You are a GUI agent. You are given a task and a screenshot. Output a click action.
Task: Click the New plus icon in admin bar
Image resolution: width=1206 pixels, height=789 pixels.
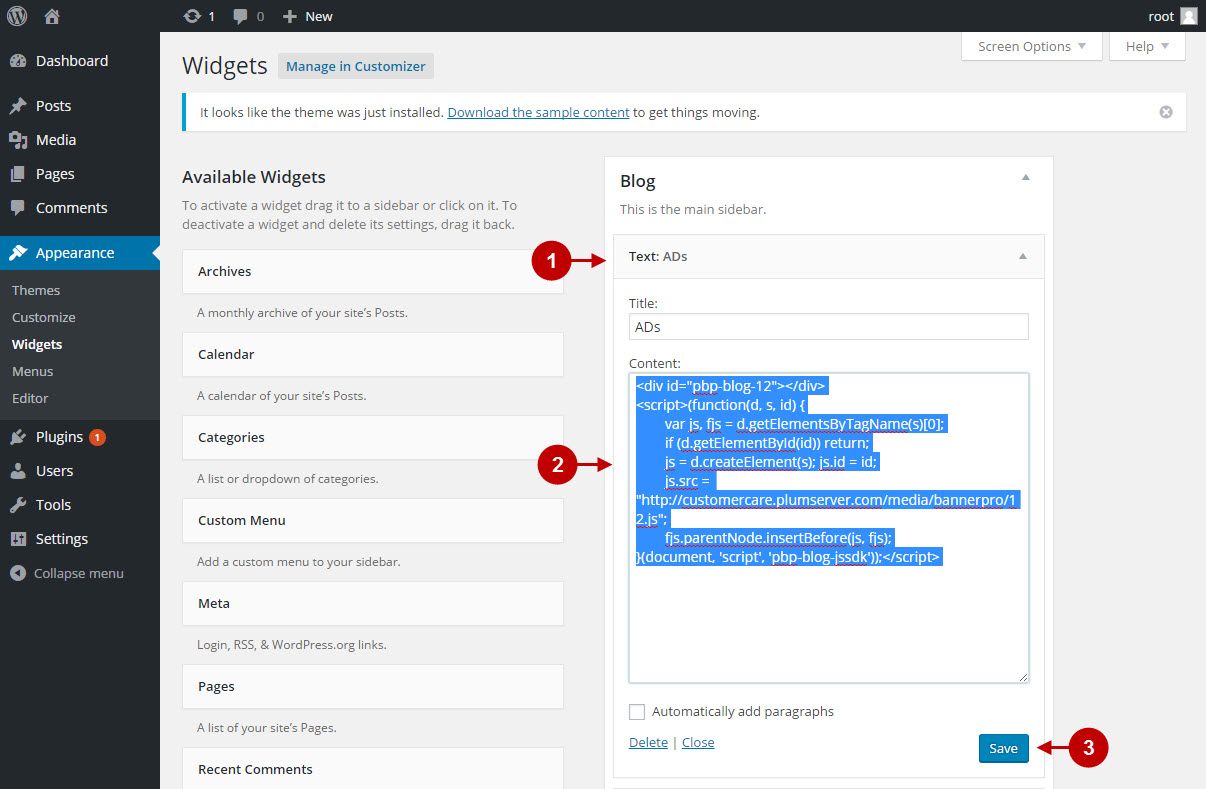(290, 16)
